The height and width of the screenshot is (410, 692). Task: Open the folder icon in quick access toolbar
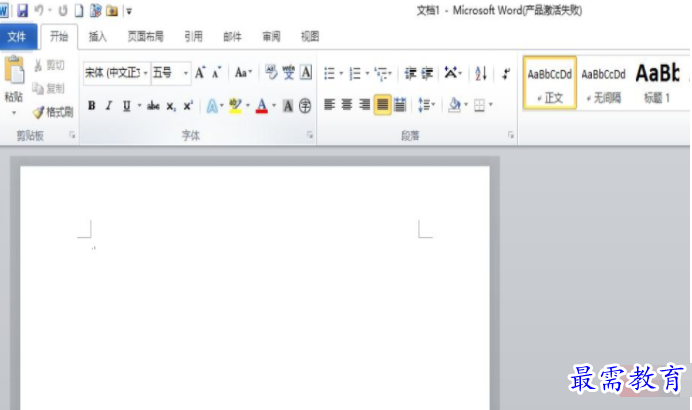[x=112, y=11]
